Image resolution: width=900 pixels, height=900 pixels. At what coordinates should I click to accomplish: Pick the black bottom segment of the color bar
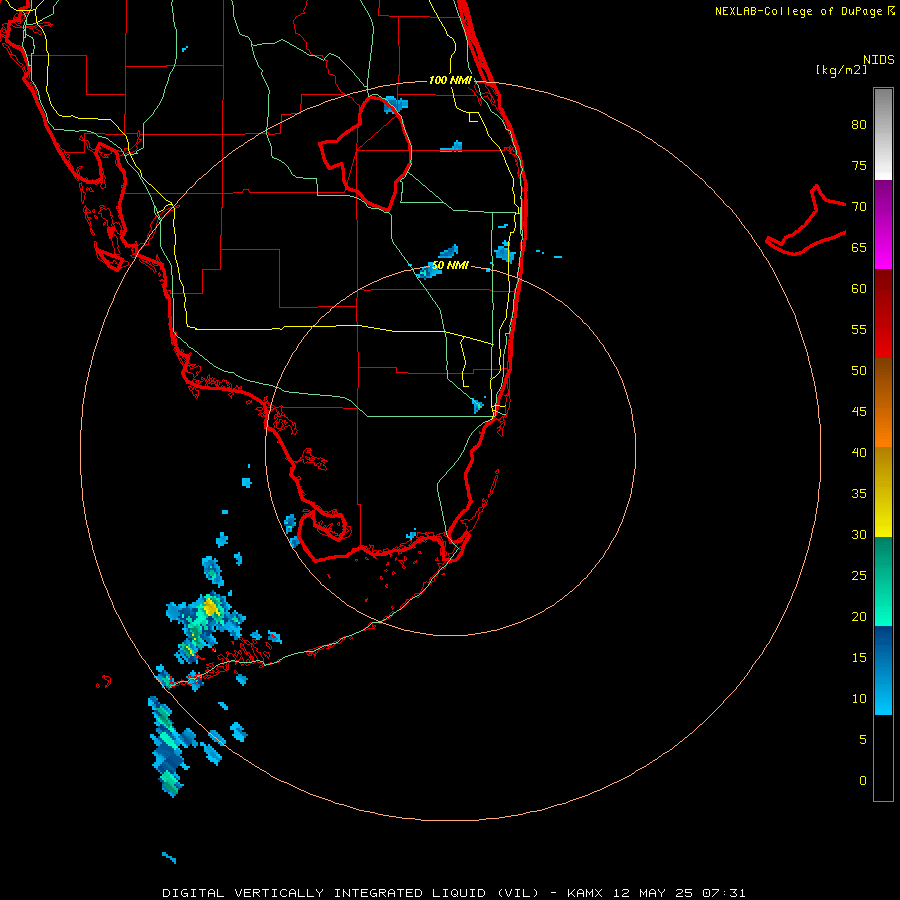[x=883, y=757]
